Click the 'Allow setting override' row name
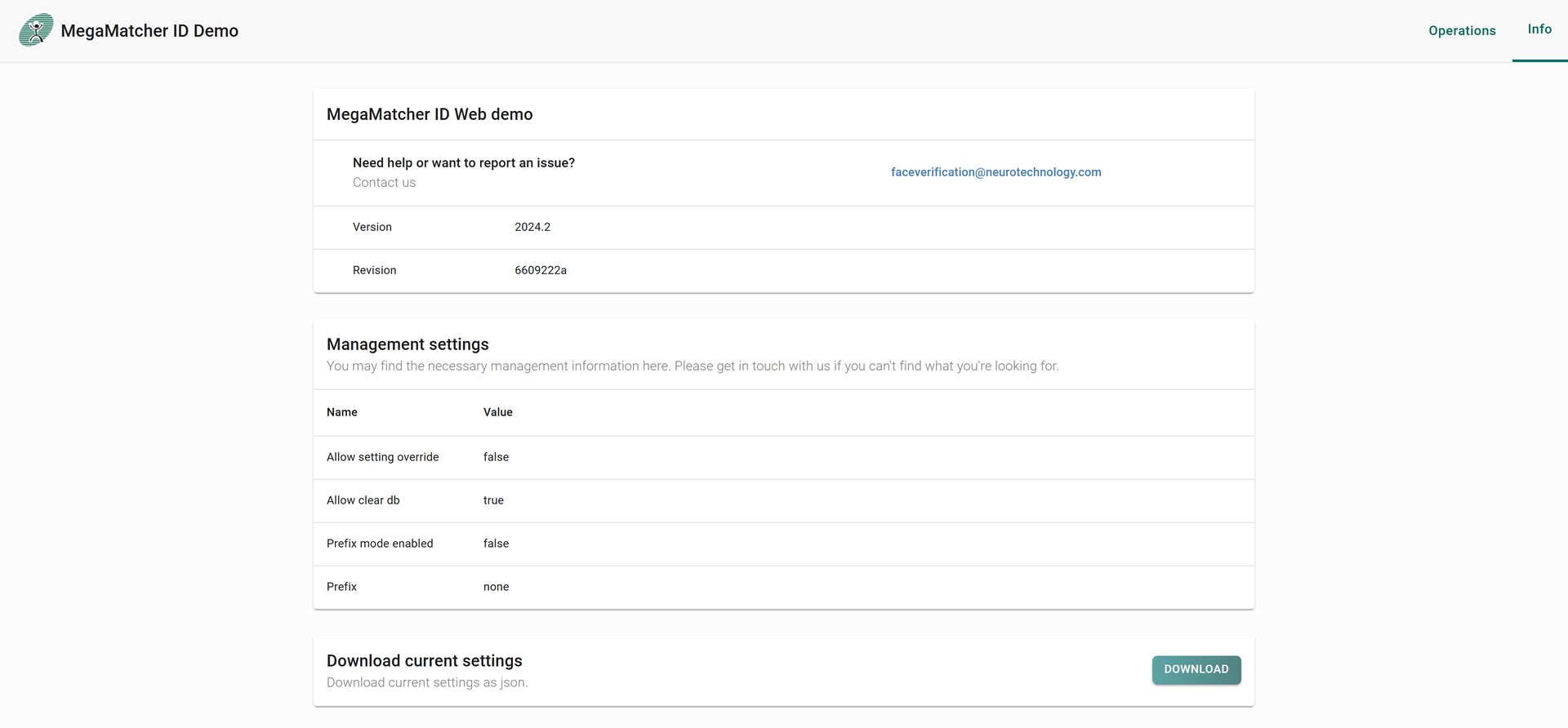The height and width of the screenshot is (728, 1568). tap(383, 457)
